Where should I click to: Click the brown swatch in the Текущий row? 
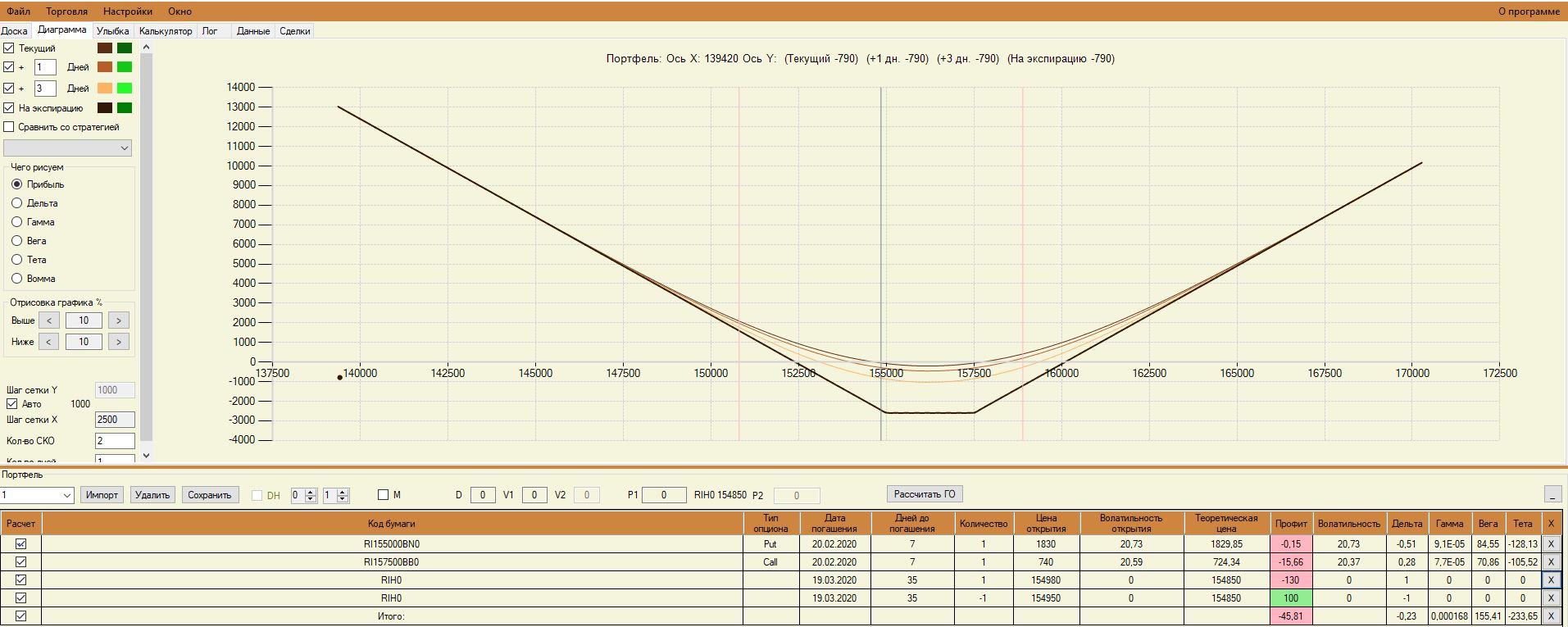pos(105,48)
